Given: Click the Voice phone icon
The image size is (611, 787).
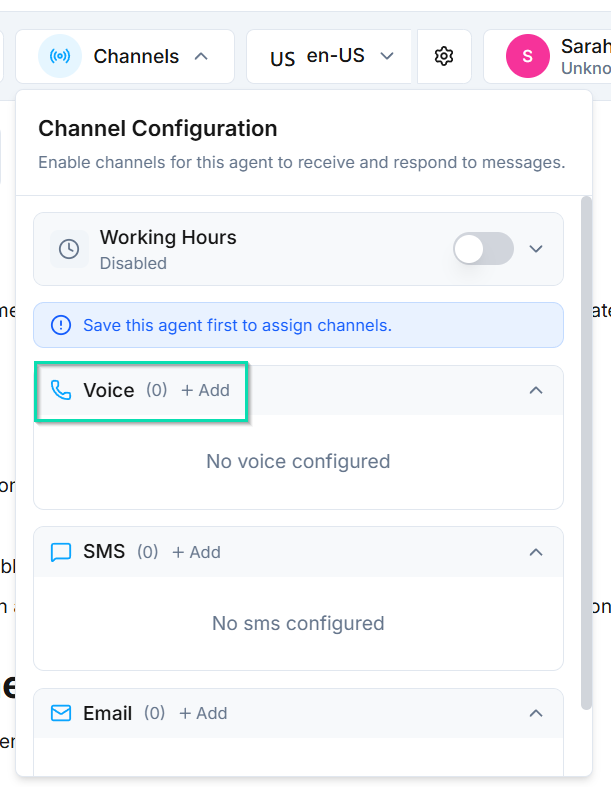Looking at the screenshot, I should point(61,390).
